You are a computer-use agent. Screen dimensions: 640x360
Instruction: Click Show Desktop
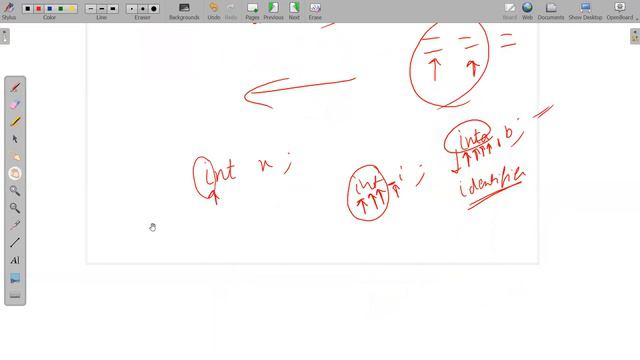click(585, 11)
